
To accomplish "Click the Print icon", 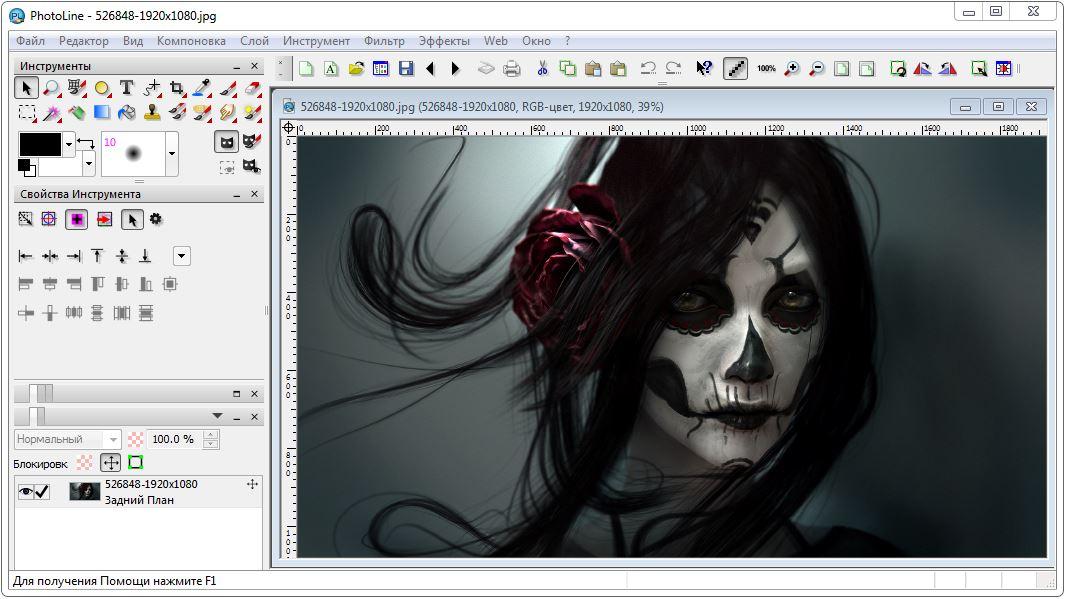I will point(511,68).
